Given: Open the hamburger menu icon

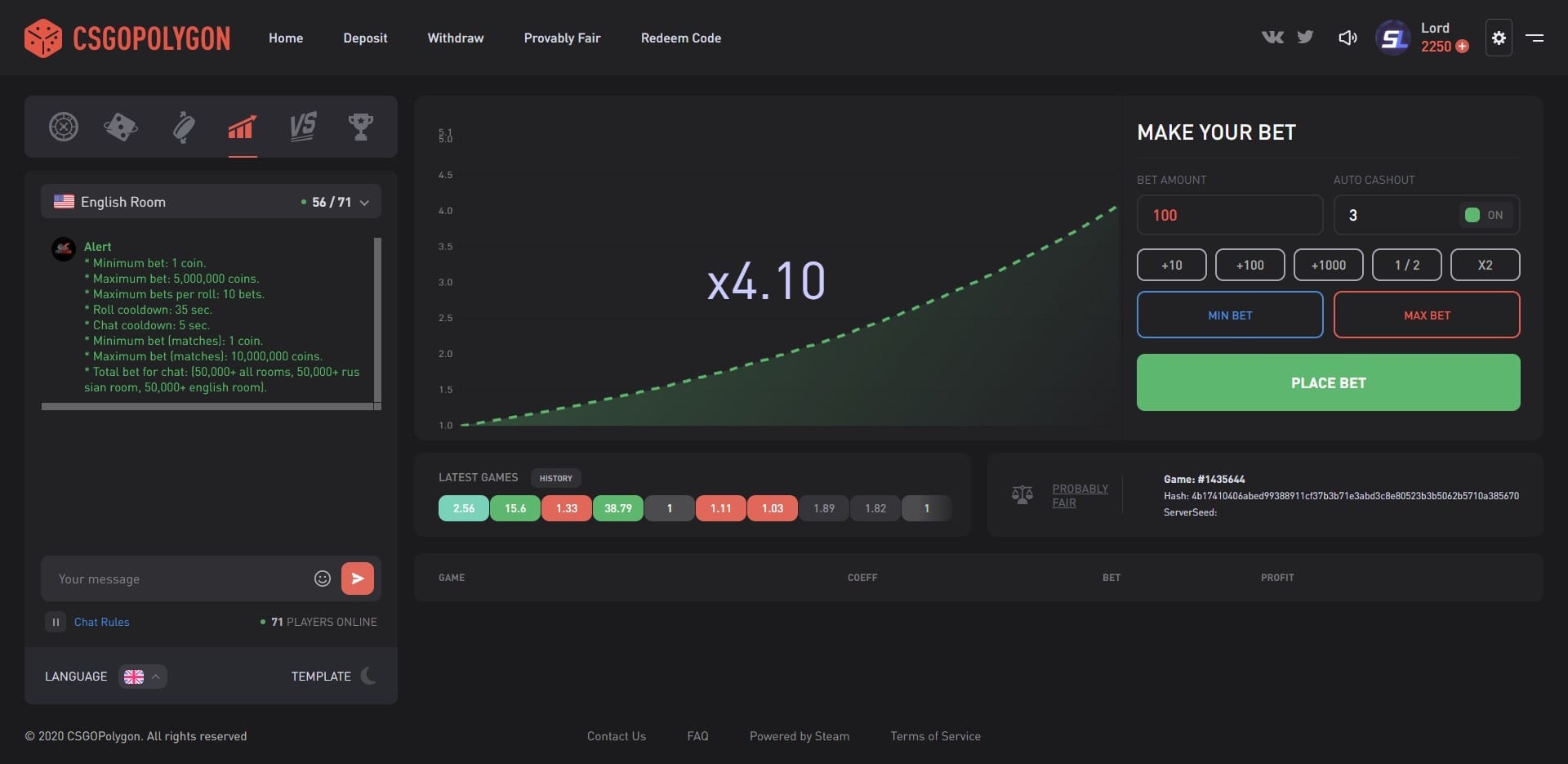Looking at the screenshot, I should [1535, 38].
